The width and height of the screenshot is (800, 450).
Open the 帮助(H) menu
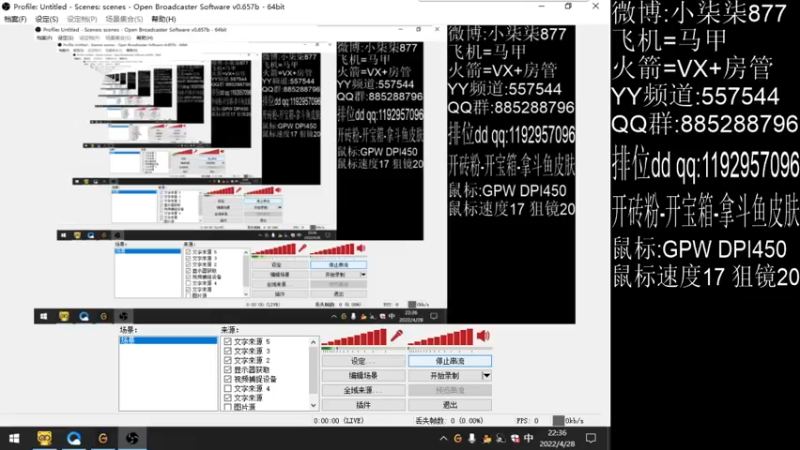164,19
